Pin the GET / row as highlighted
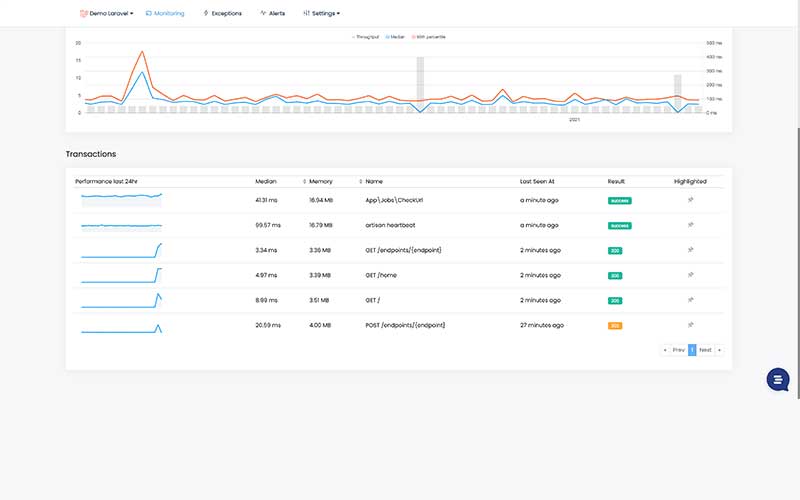 coord(690,300)
